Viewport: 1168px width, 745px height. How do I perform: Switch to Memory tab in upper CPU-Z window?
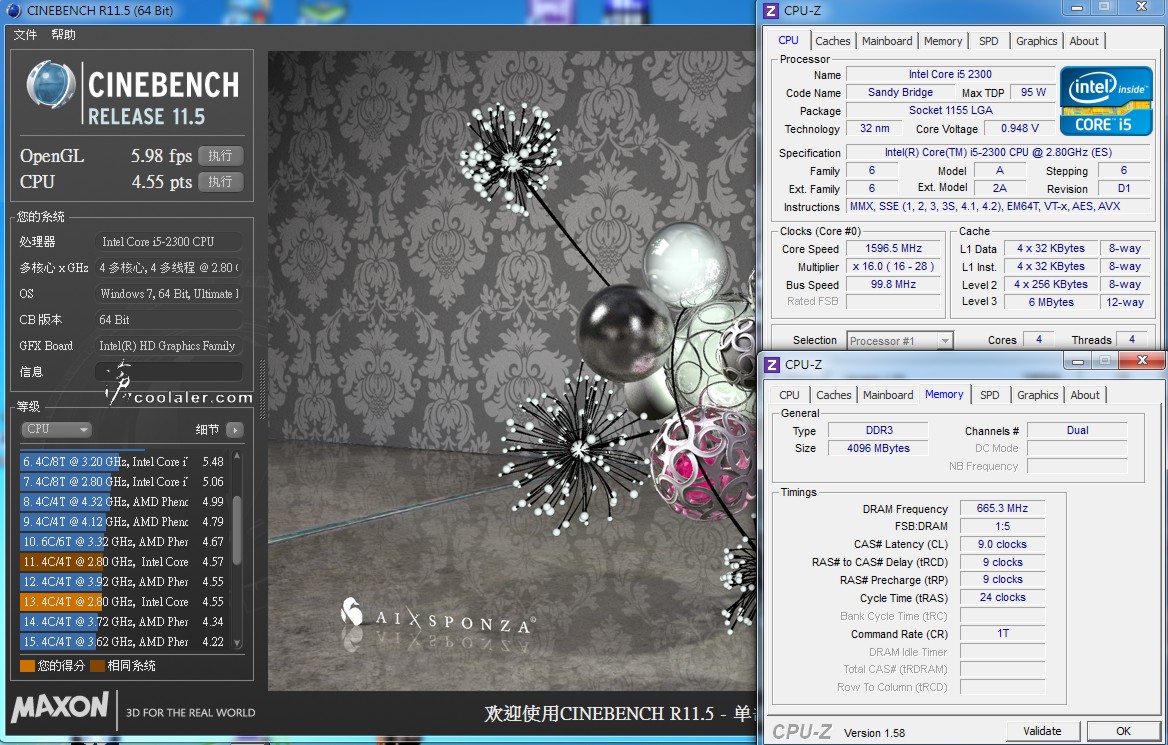(943, 41)
